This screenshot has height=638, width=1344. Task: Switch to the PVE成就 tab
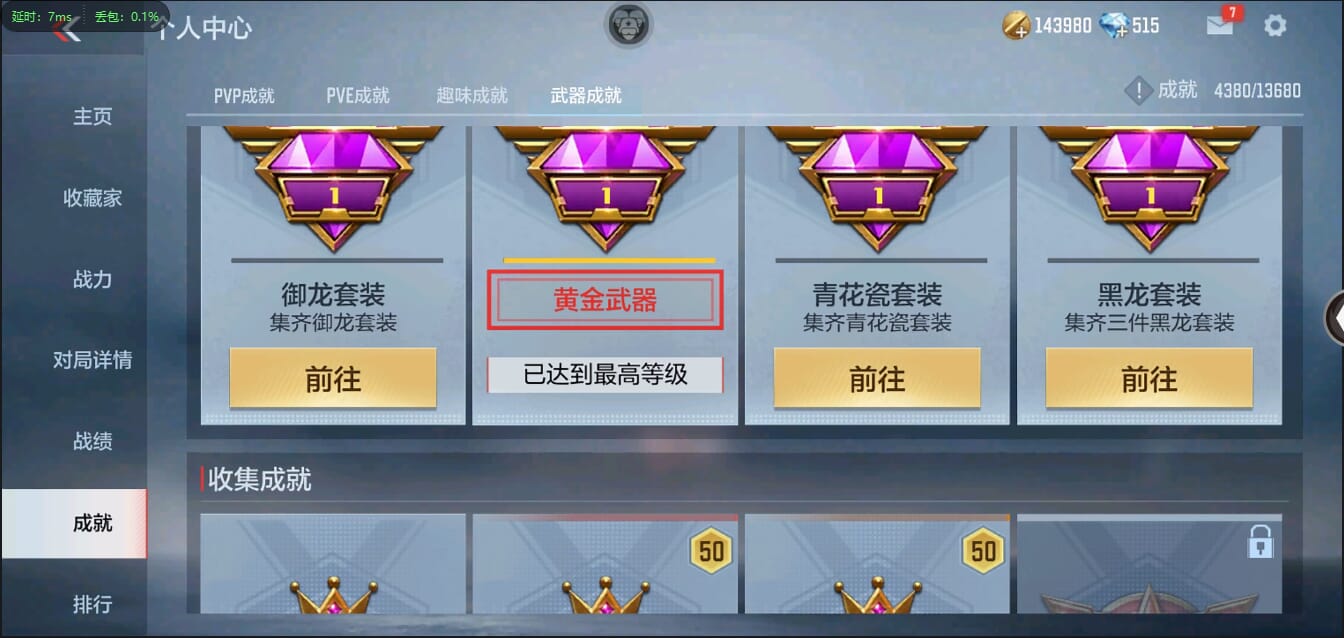358,96
